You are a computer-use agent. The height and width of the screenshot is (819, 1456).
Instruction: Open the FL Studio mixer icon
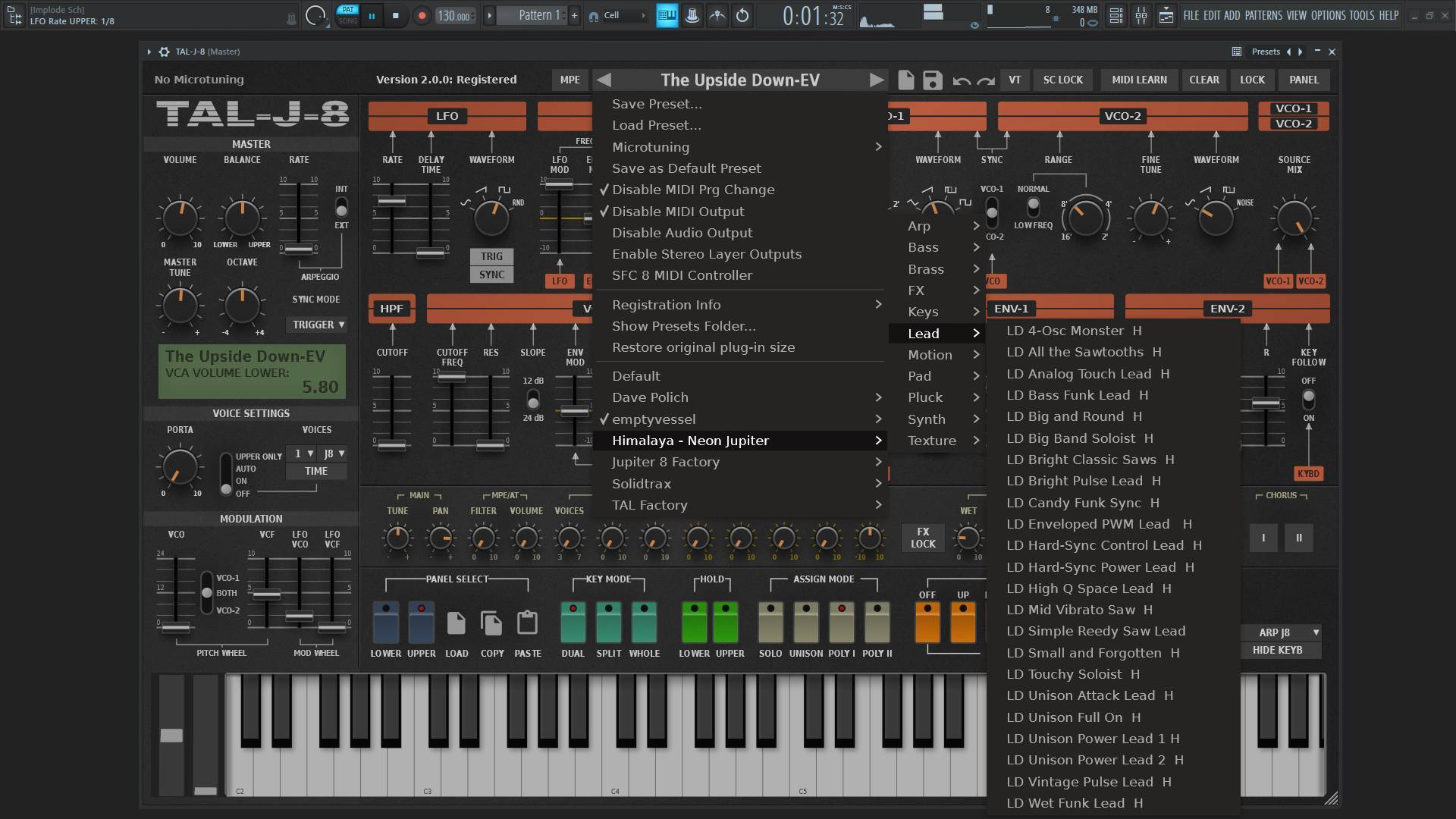(x=1141, y=15)
